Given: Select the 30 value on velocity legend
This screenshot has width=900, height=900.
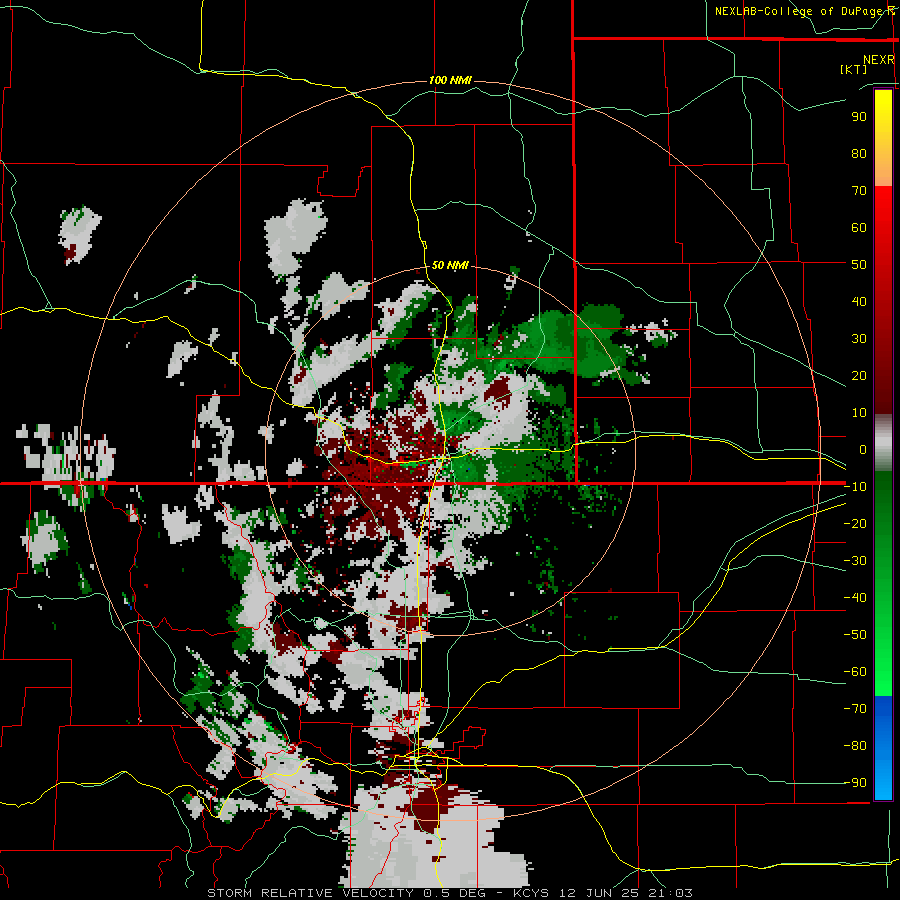Looking at the screenshot, I should [x=859, y=339].
